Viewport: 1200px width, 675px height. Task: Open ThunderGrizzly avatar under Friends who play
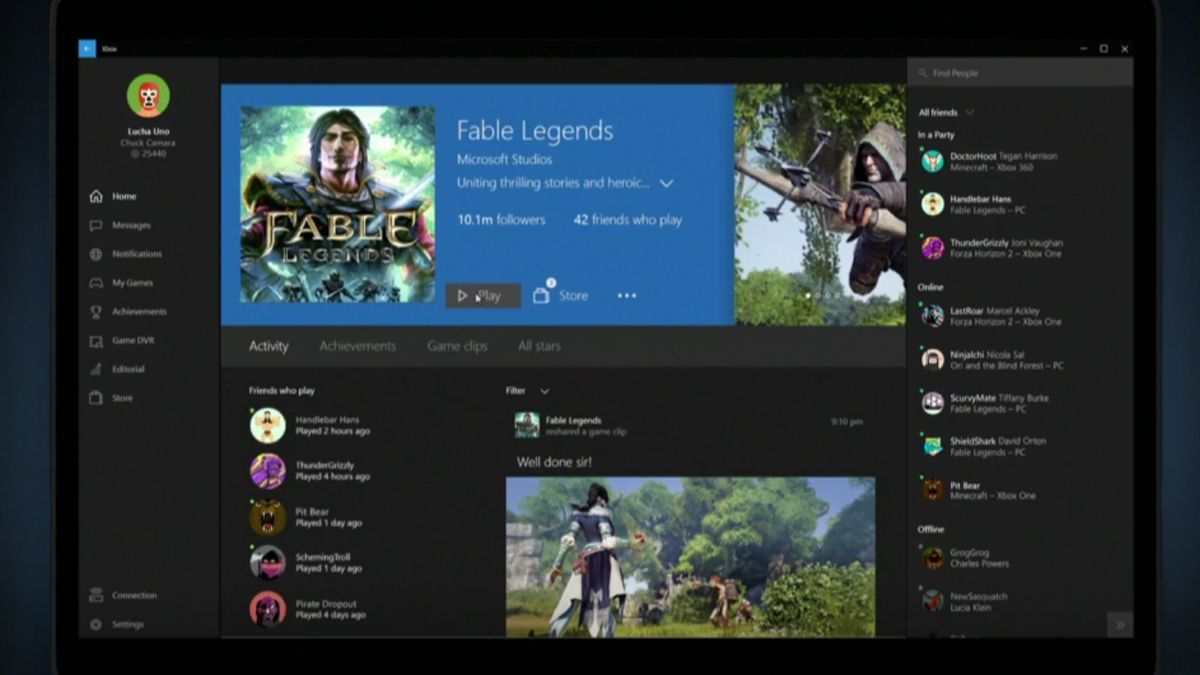(267, 471)
